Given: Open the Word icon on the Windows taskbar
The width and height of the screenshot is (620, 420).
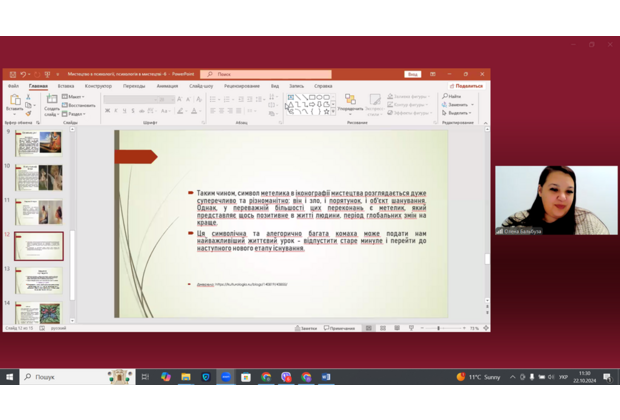Looking at the screenshot, I should click(x=326, y=377).
